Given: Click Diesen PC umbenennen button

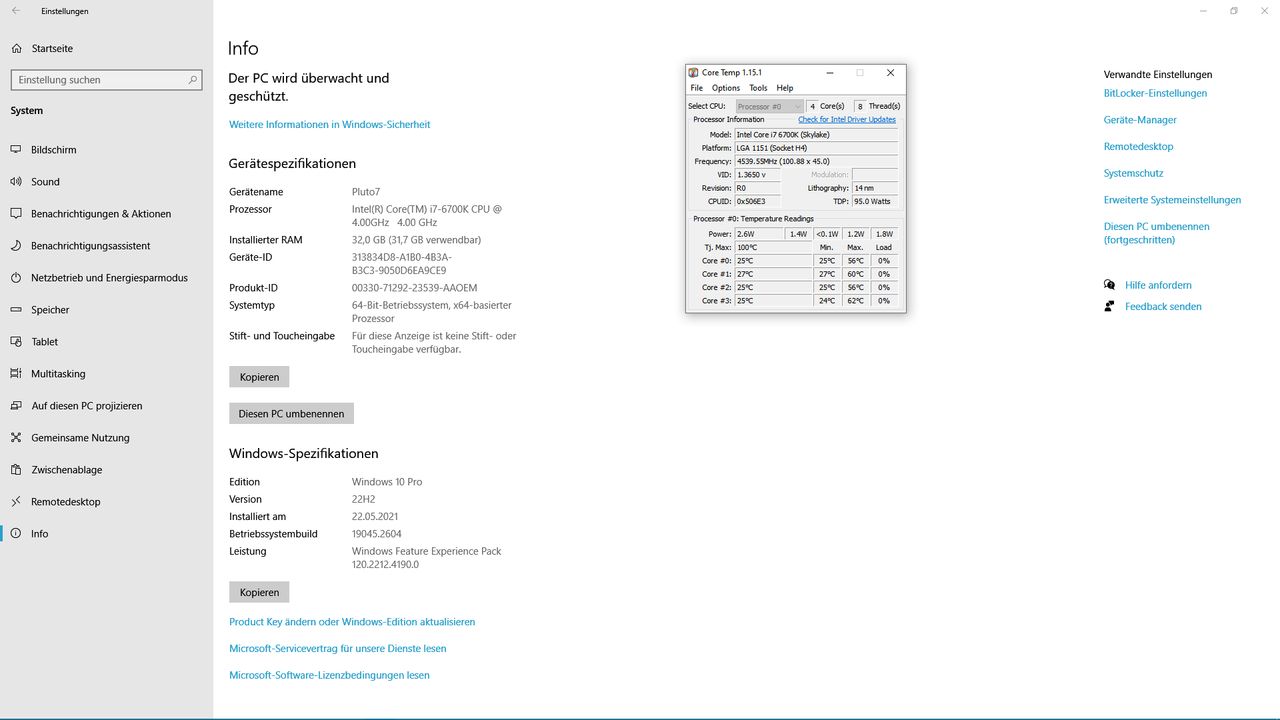Looking at the screenshot, I should tap(291, 413).
